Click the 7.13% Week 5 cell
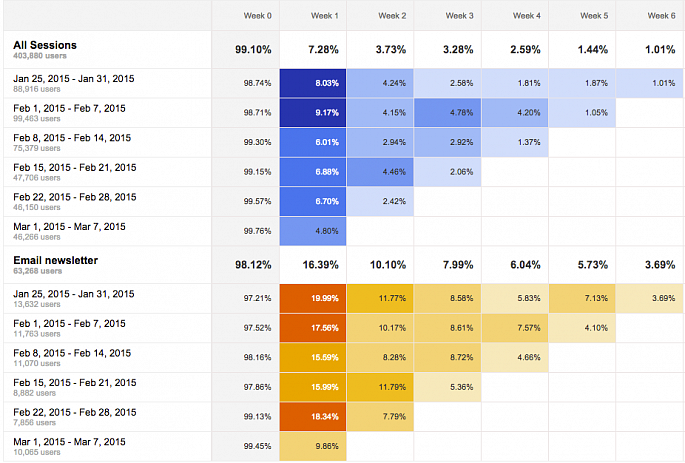The height and width of the screenshot is (463, 685). point(582,298)
